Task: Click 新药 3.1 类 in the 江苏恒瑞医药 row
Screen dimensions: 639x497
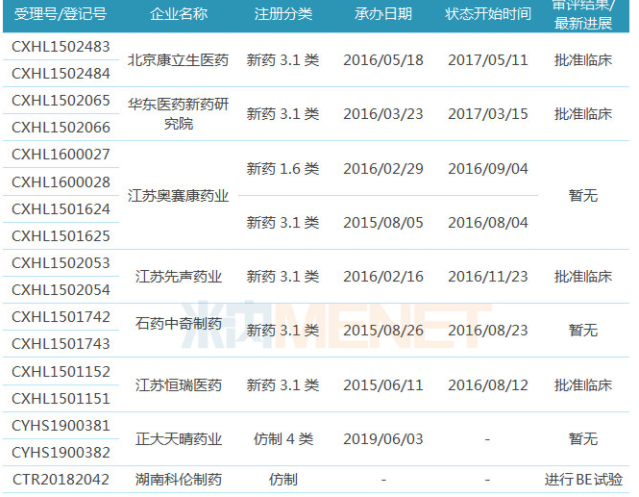Action: pyautogui.click(x=283, y=385)
